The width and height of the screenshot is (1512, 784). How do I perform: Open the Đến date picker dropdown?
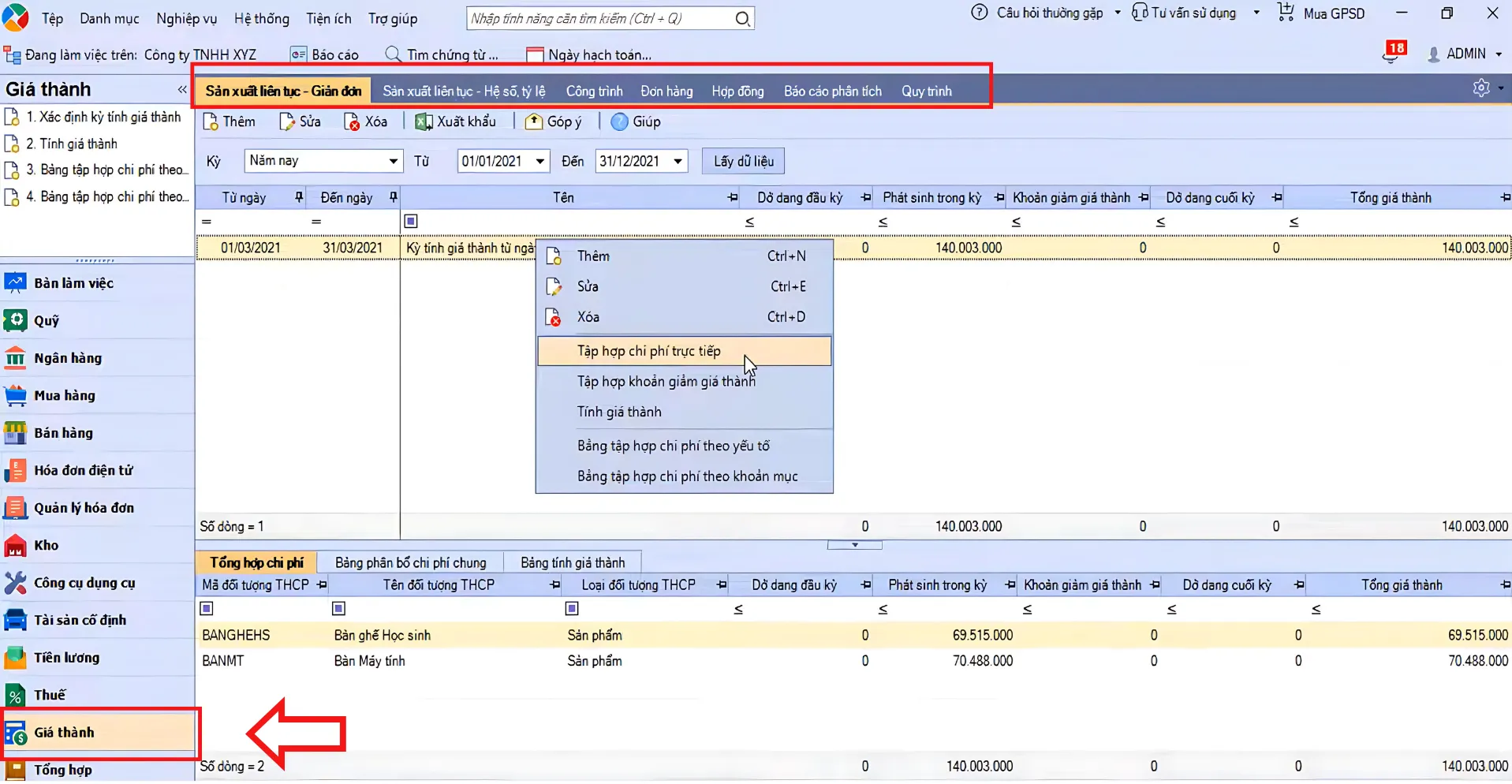tap(678, 161)
